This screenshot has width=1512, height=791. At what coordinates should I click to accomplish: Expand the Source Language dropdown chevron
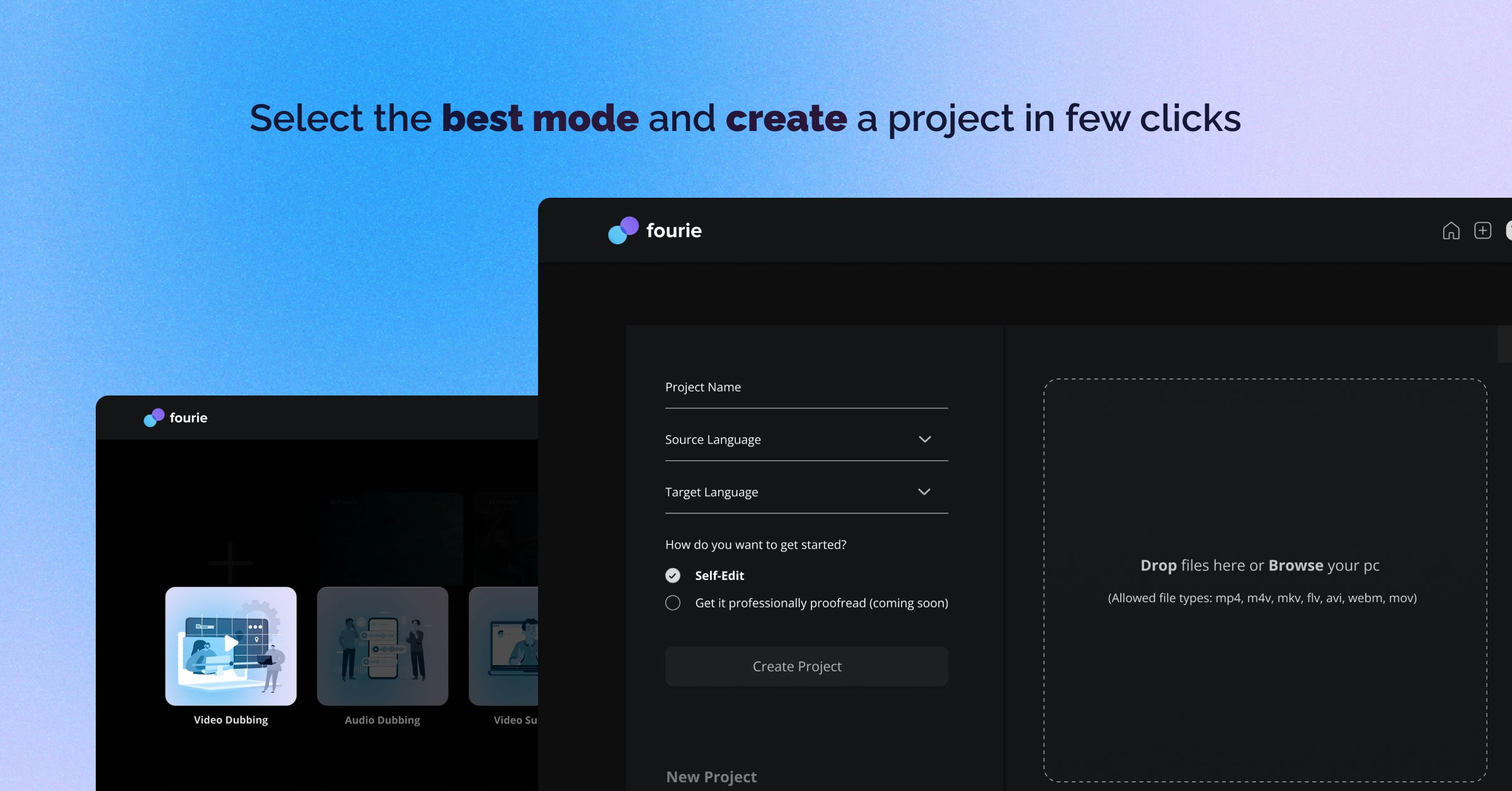click(924, 440)
